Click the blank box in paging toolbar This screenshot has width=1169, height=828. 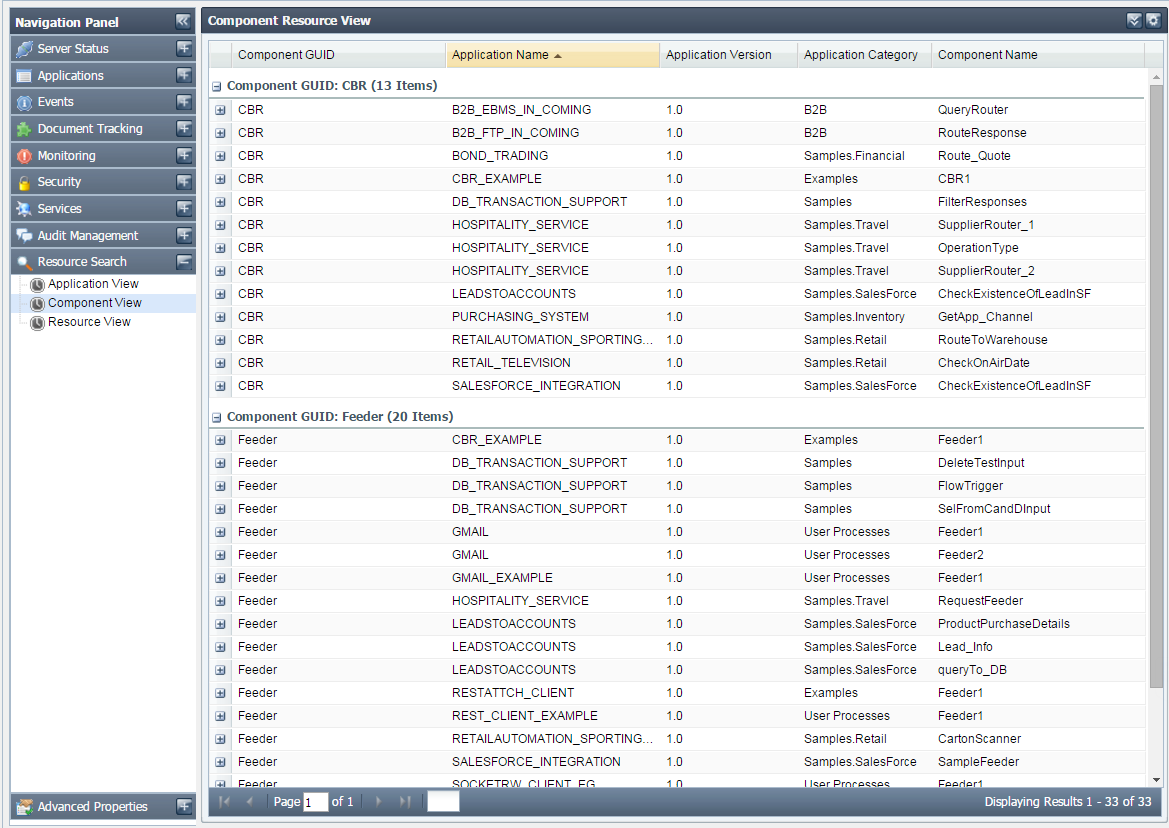coord(443,801)
